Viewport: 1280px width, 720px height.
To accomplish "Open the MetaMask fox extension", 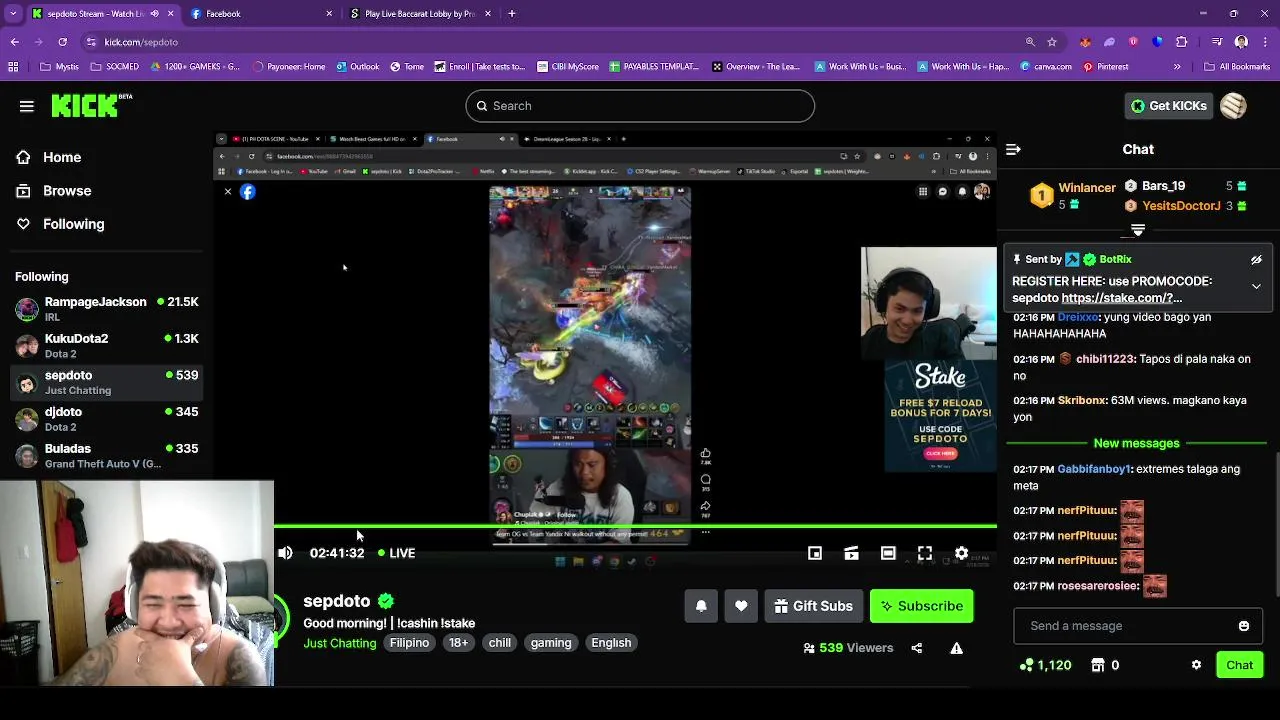I will coord(1085,42).
